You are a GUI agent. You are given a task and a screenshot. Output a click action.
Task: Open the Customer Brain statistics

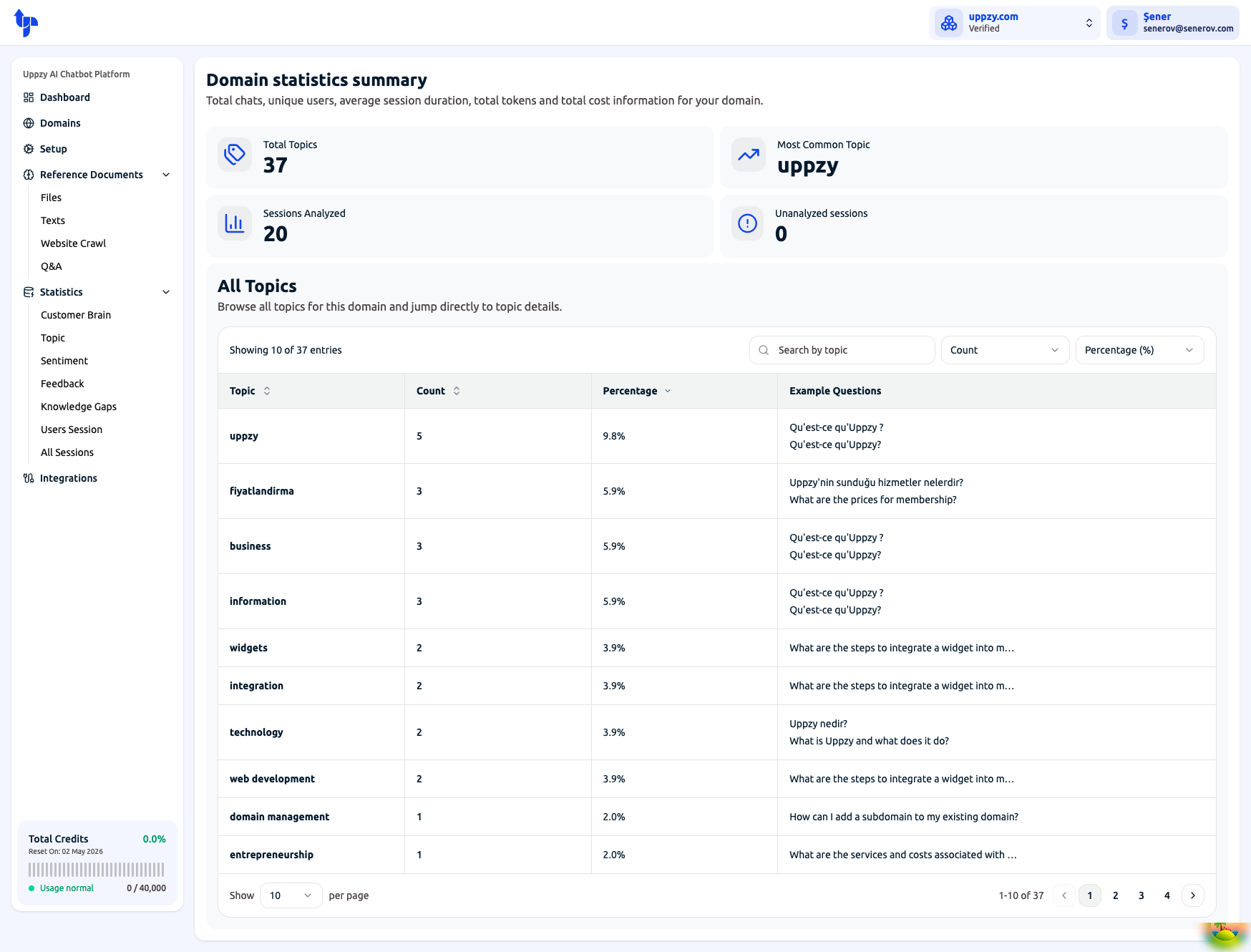point(76,315)
